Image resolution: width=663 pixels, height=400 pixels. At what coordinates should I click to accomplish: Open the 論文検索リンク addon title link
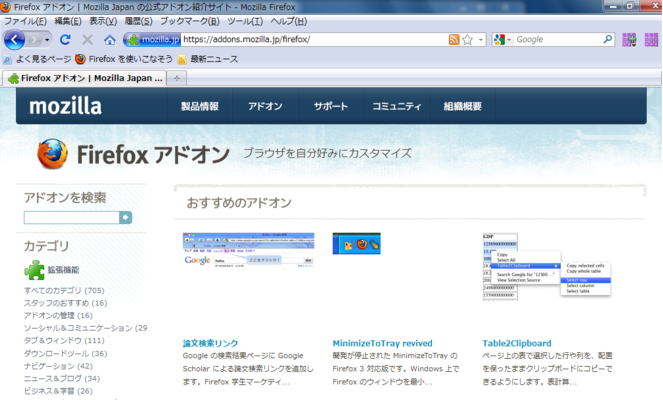(210, 343)
